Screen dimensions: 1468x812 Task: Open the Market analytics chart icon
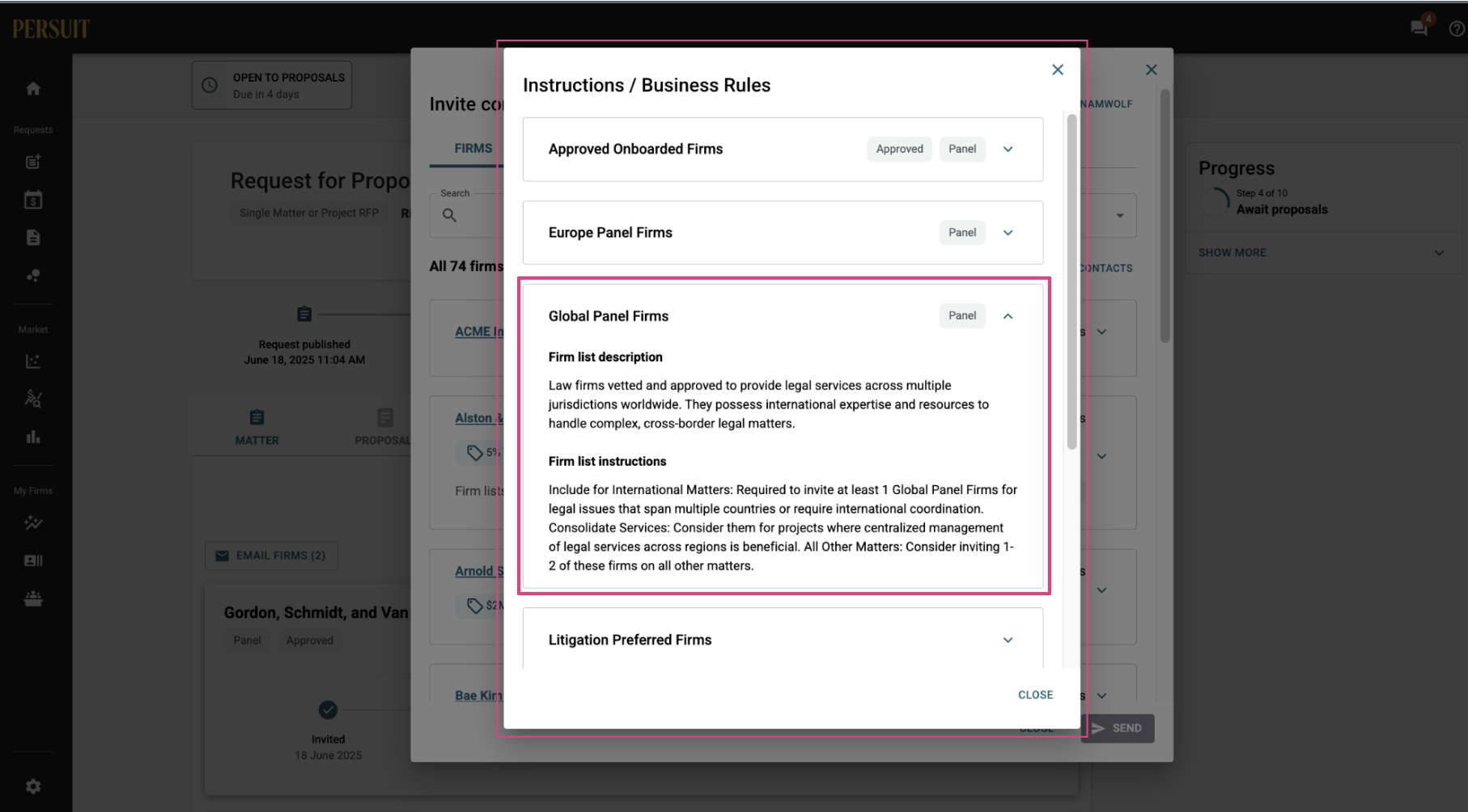tap(33, 362)
